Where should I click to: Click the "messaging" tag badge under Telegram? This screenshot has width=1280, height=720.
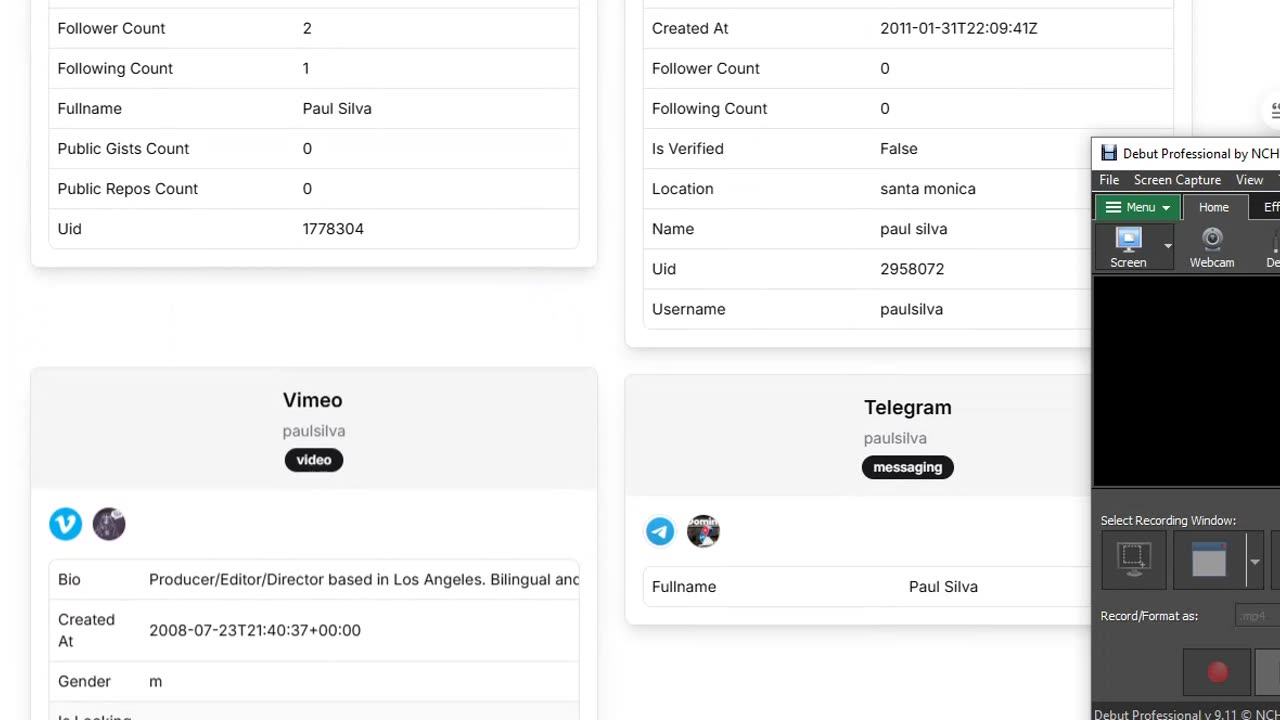point(907,467)
